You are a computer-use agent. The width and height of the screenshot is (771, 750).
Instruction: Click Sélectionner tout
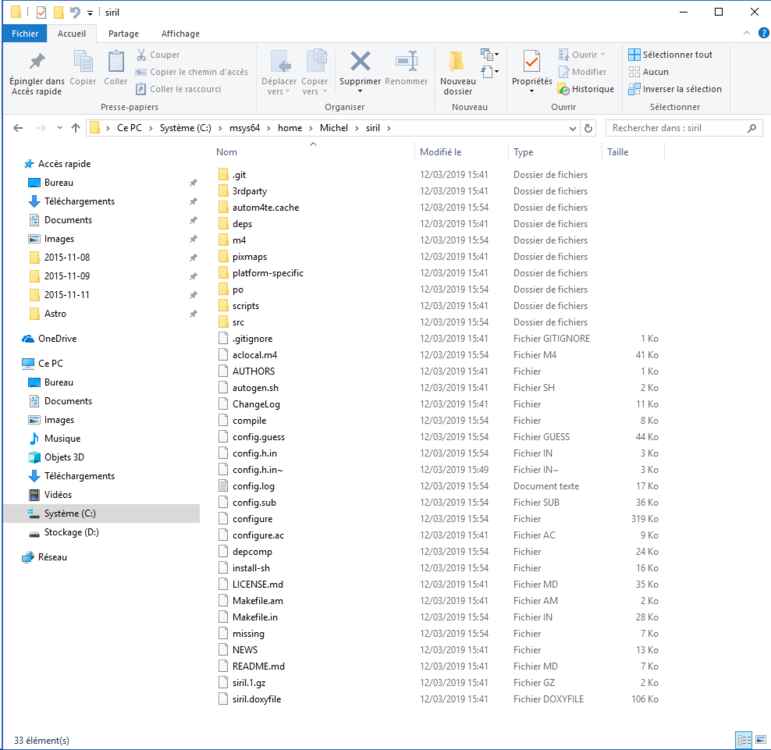tap(670, 55)
